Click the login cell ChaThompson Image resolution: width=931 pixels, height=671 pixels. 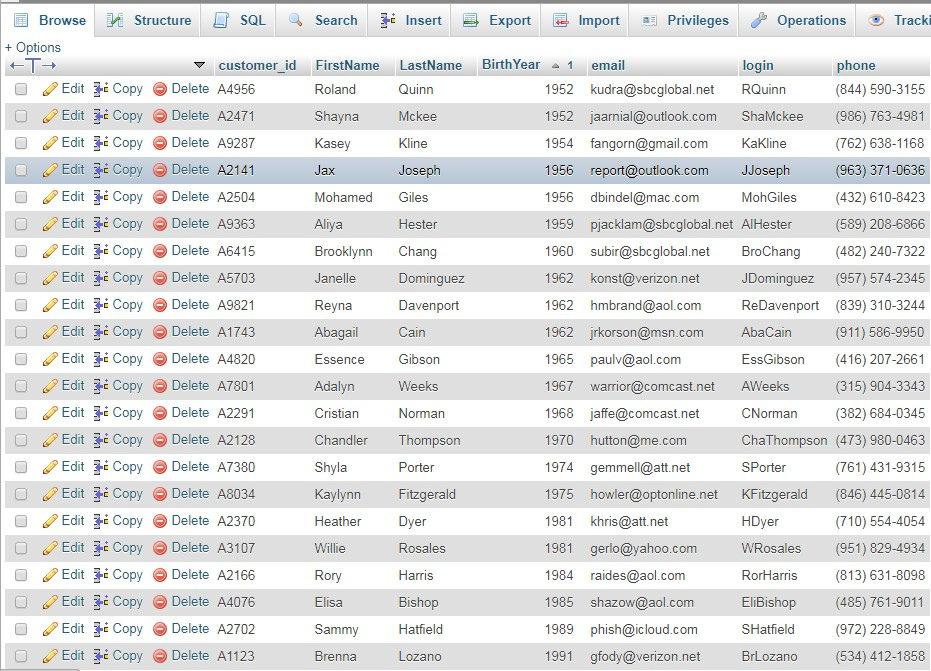click(x=784, y=441)
